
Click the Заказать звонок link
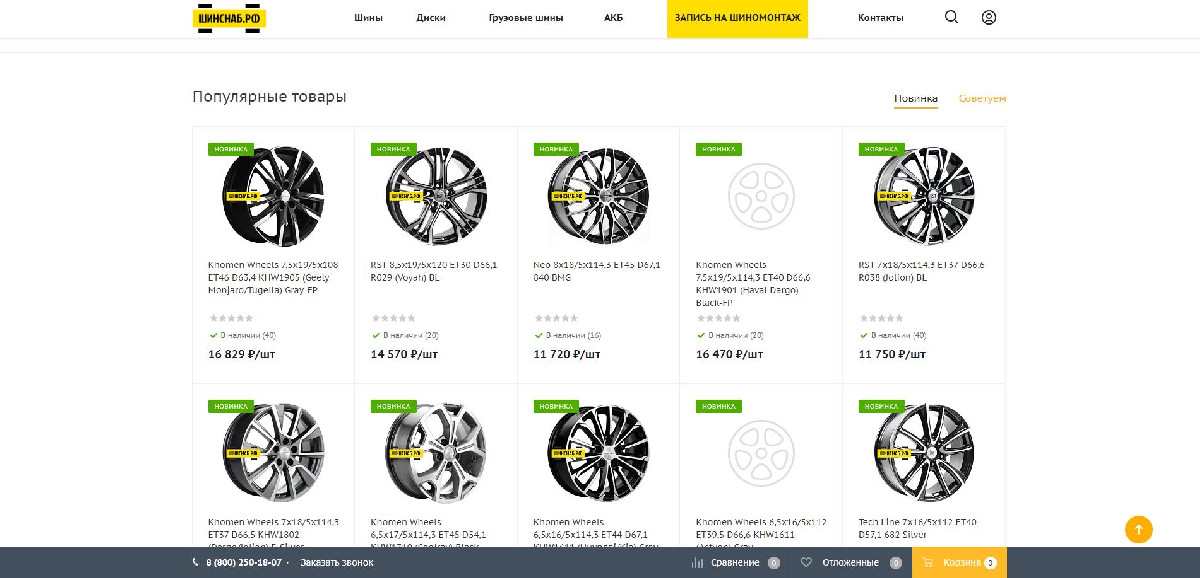[x=337, y=563]
